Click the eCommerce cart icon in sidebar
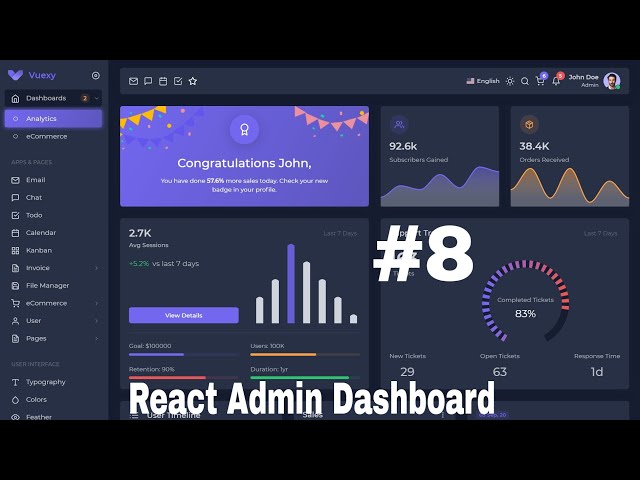 (x=16, y=303)
